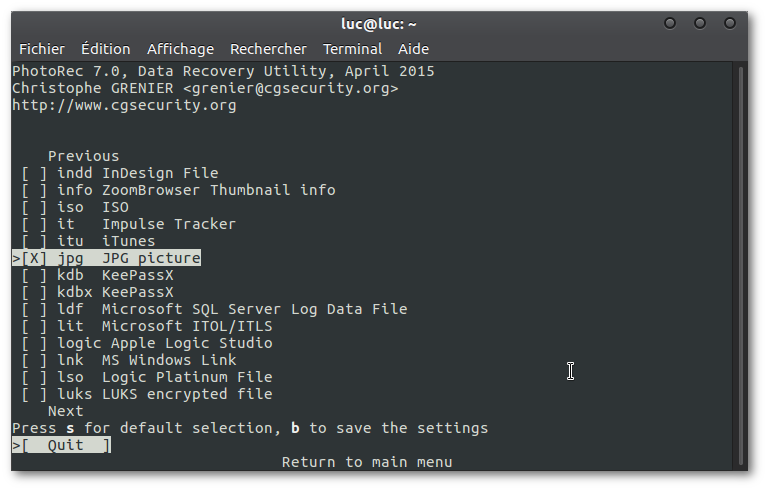Click the Affichage menu

coord(180,49)
